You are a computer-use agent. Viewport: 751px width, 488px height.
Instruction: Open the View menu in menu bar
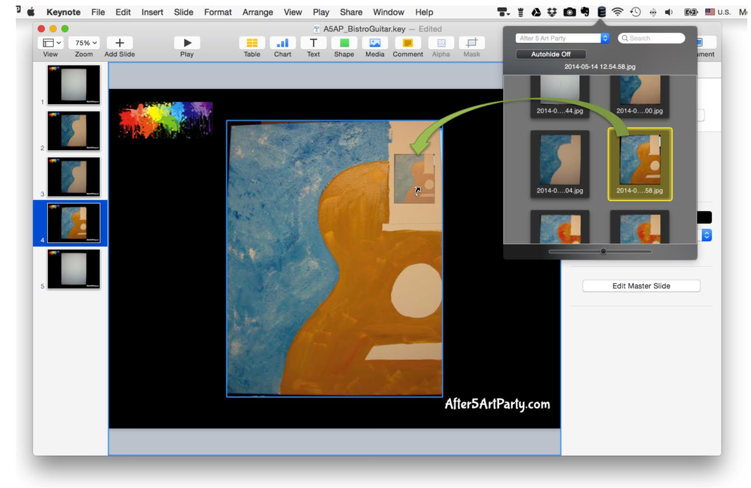point(293,12)
